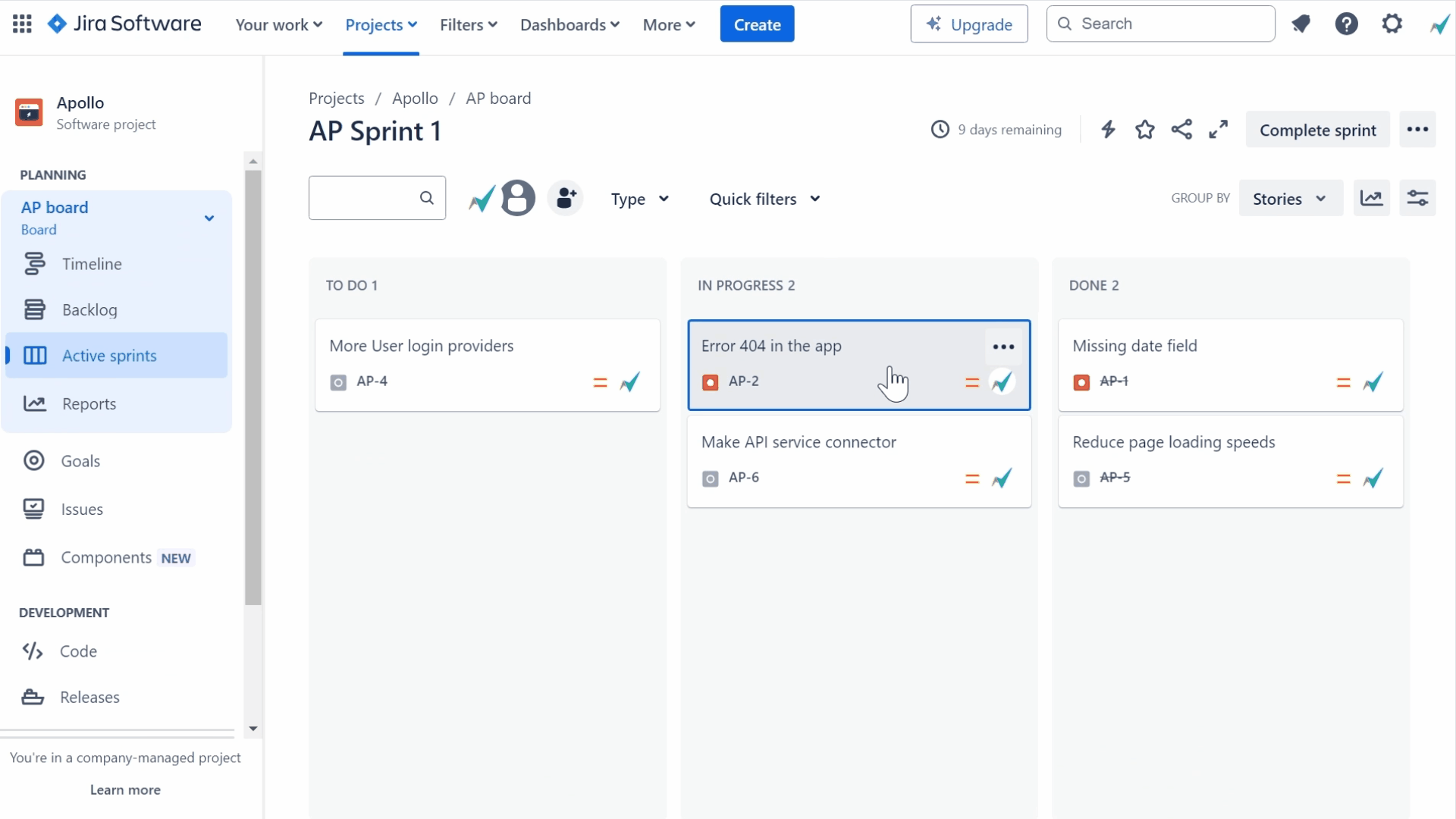The width and height of the screenshot is (1456, 819).
Task: Click the assignee avatar on AP-4 card
Action: coord(630,382)
